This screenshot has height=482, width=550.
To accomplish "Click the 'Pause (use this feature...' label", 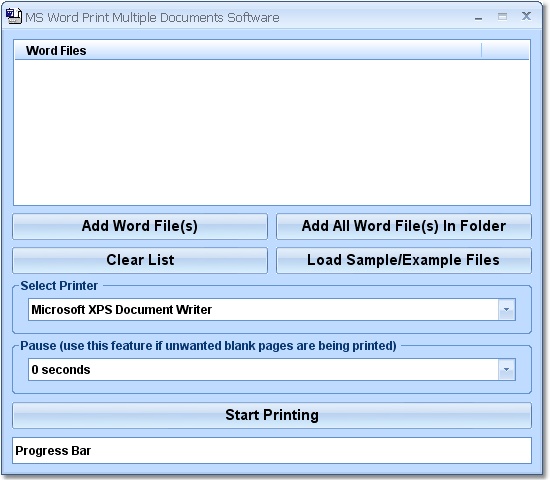I will pyautogui.click(x=208, y=346).
